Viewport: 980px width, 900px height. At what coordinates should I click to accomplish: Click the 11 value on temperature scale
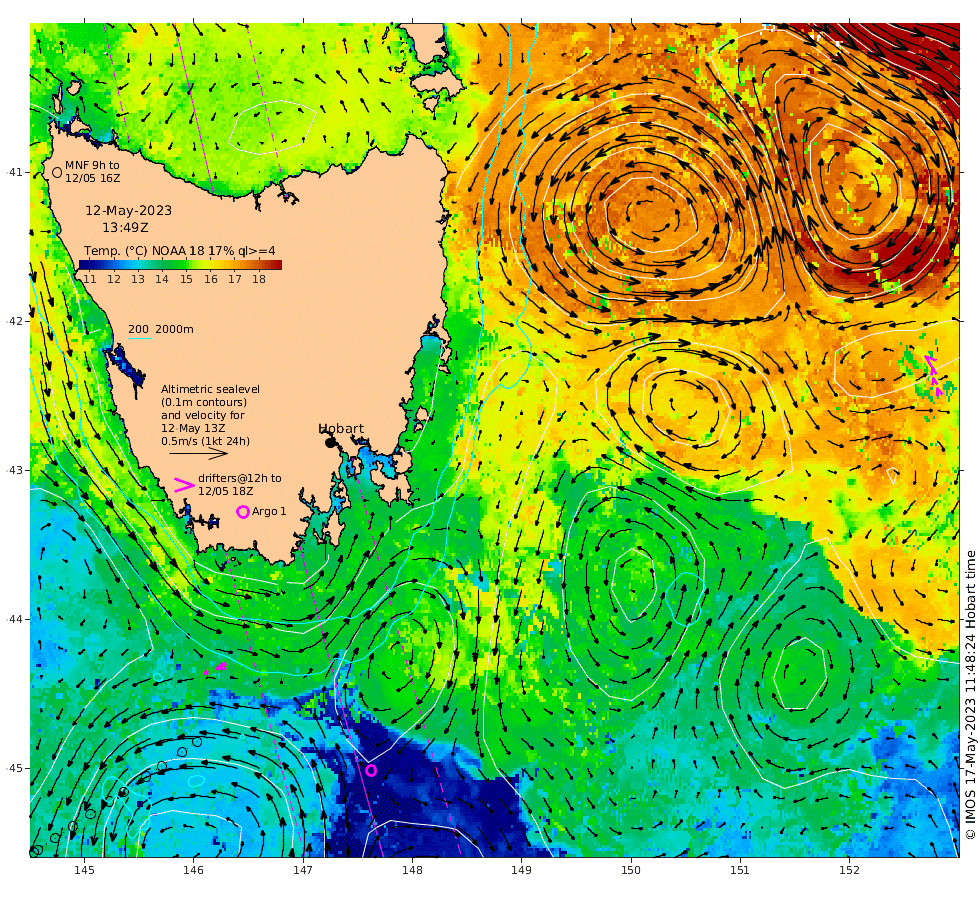click(x=90, y=279)
